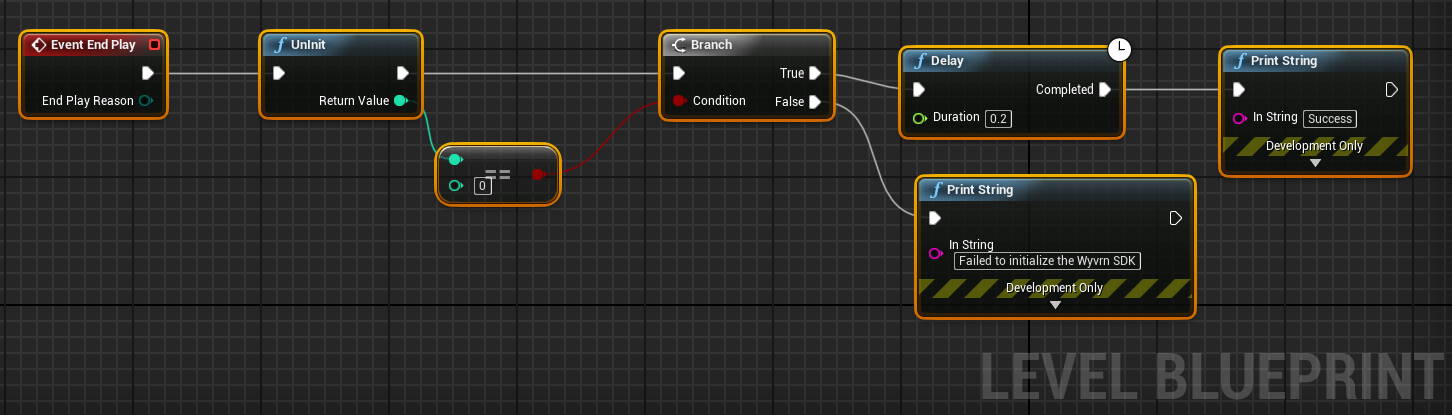Expand the failure Print String node options
This screenshot has height=415, width=1452.
1055,305
